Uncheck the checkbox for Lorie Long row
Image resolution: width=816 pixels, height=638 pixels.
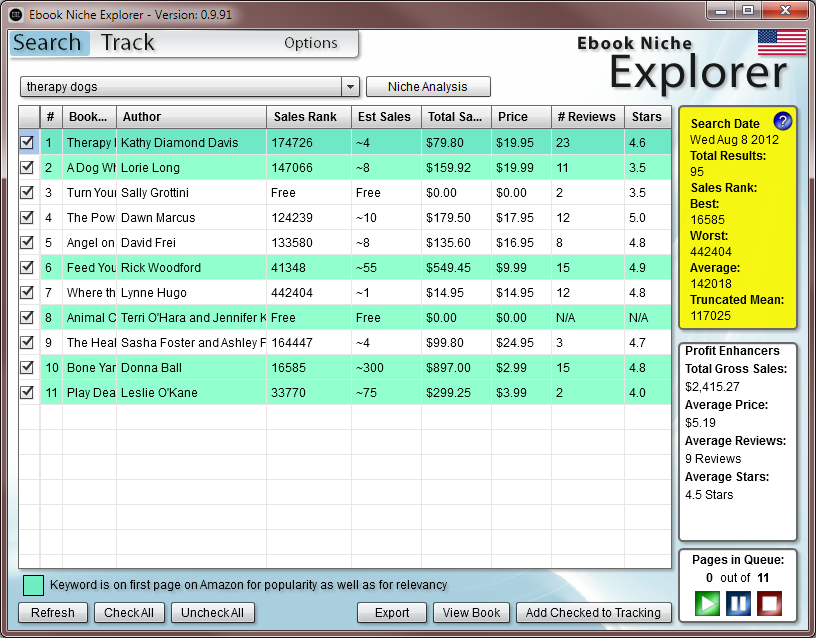coord(27,167)
